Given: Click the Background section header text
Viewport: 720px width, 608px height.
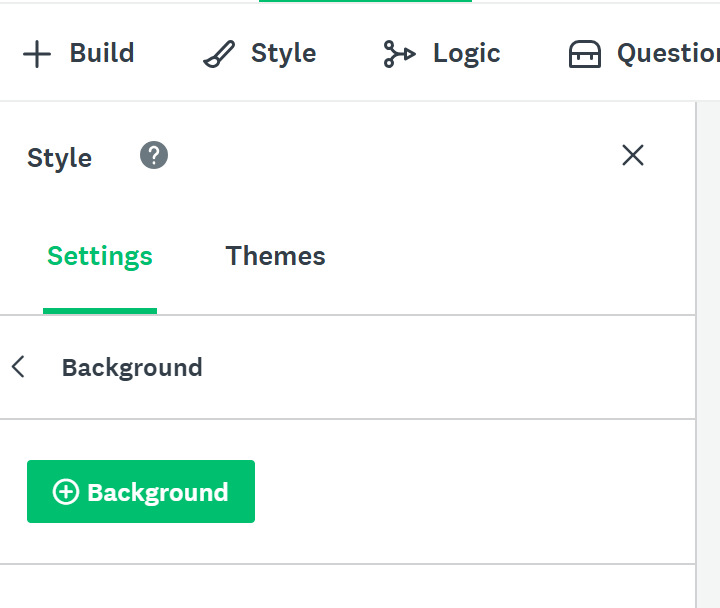Looking at the screenshot, I should [x=132, y=368].
